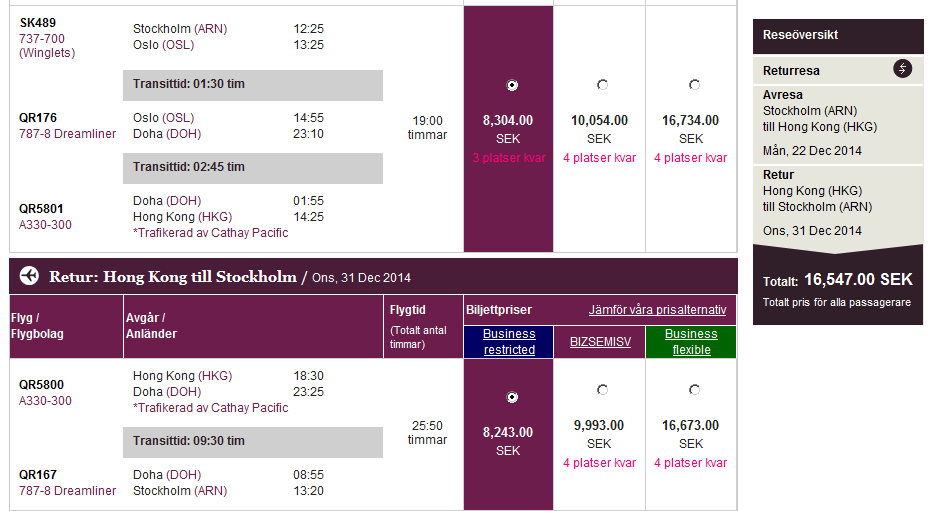Screen dimensions: 933x511
Task: Click flight number QR5801
Action: click(41, 209)
